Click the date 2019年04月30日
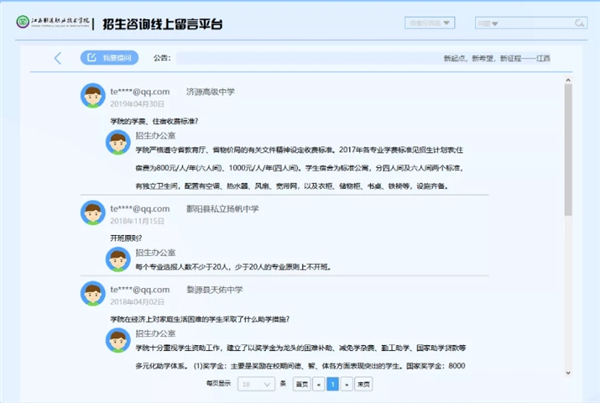 (x=137, y=104)
